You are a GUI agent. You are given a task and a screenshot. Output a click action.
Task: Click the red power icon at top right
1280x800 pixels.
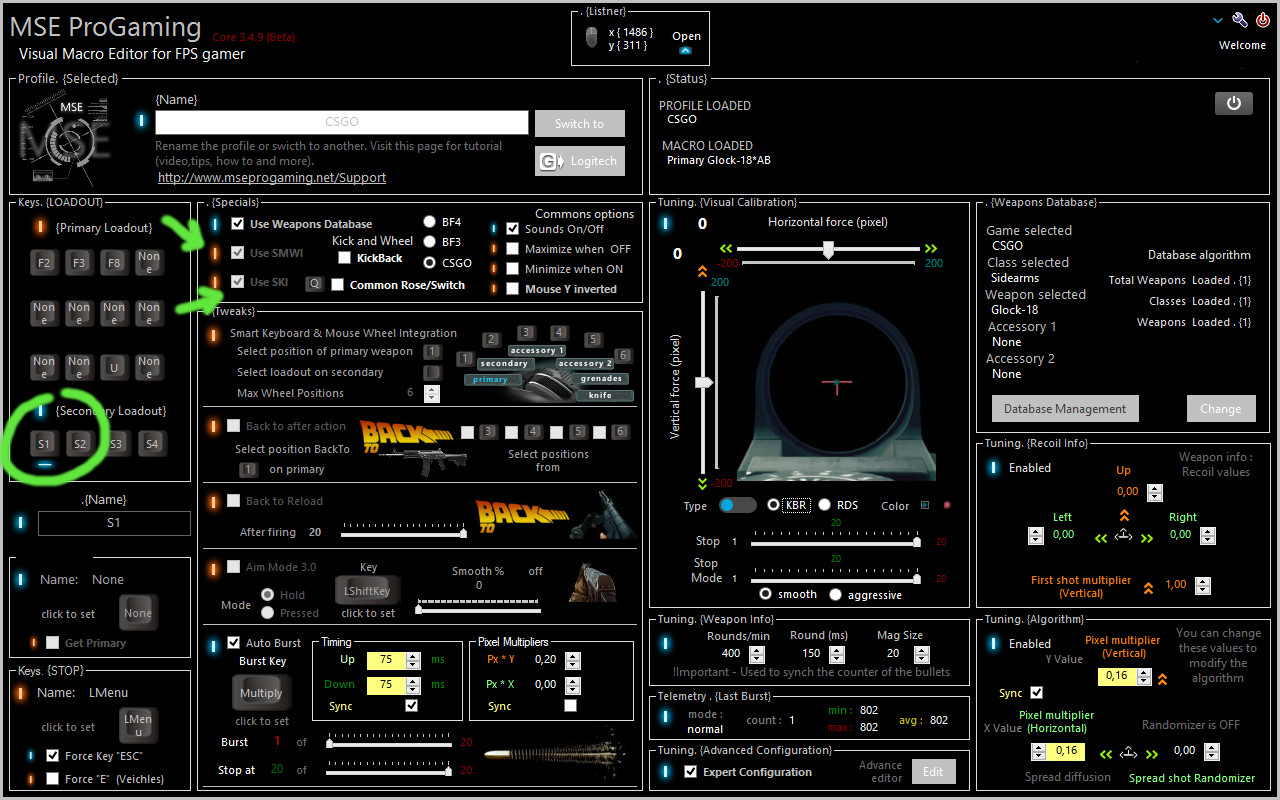1263,20
